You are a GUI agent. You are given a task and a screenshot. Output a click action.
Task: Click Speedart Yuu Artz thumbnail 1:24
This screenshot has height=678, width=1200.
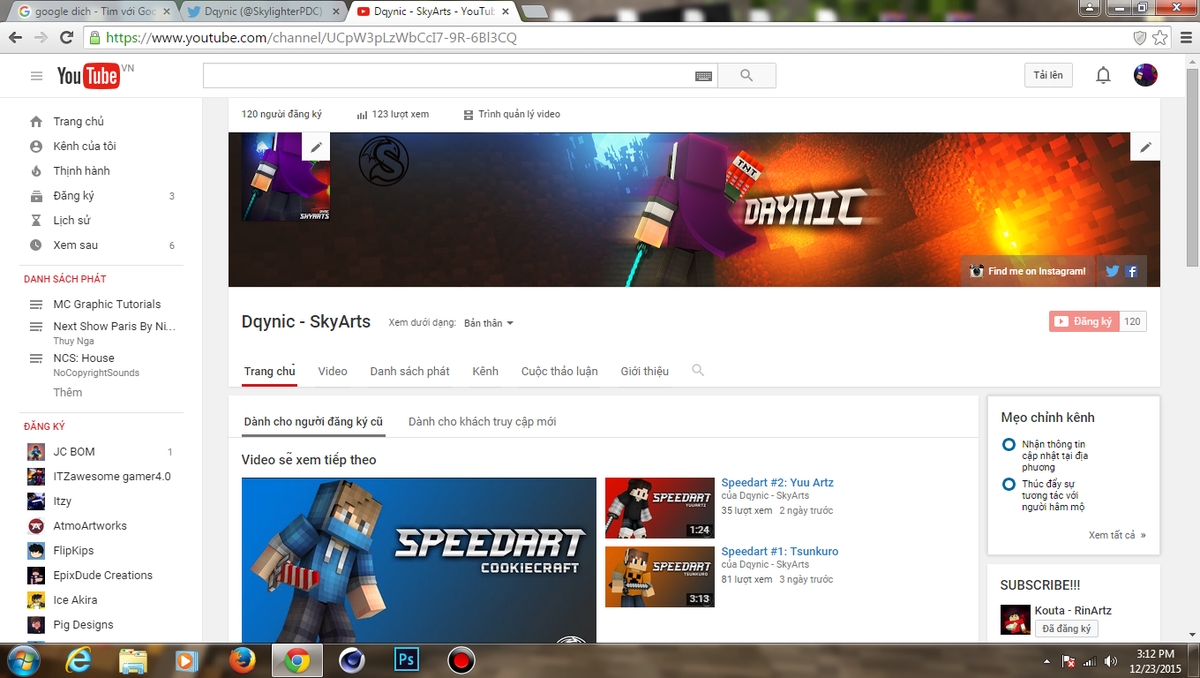[x=660, y=508]
